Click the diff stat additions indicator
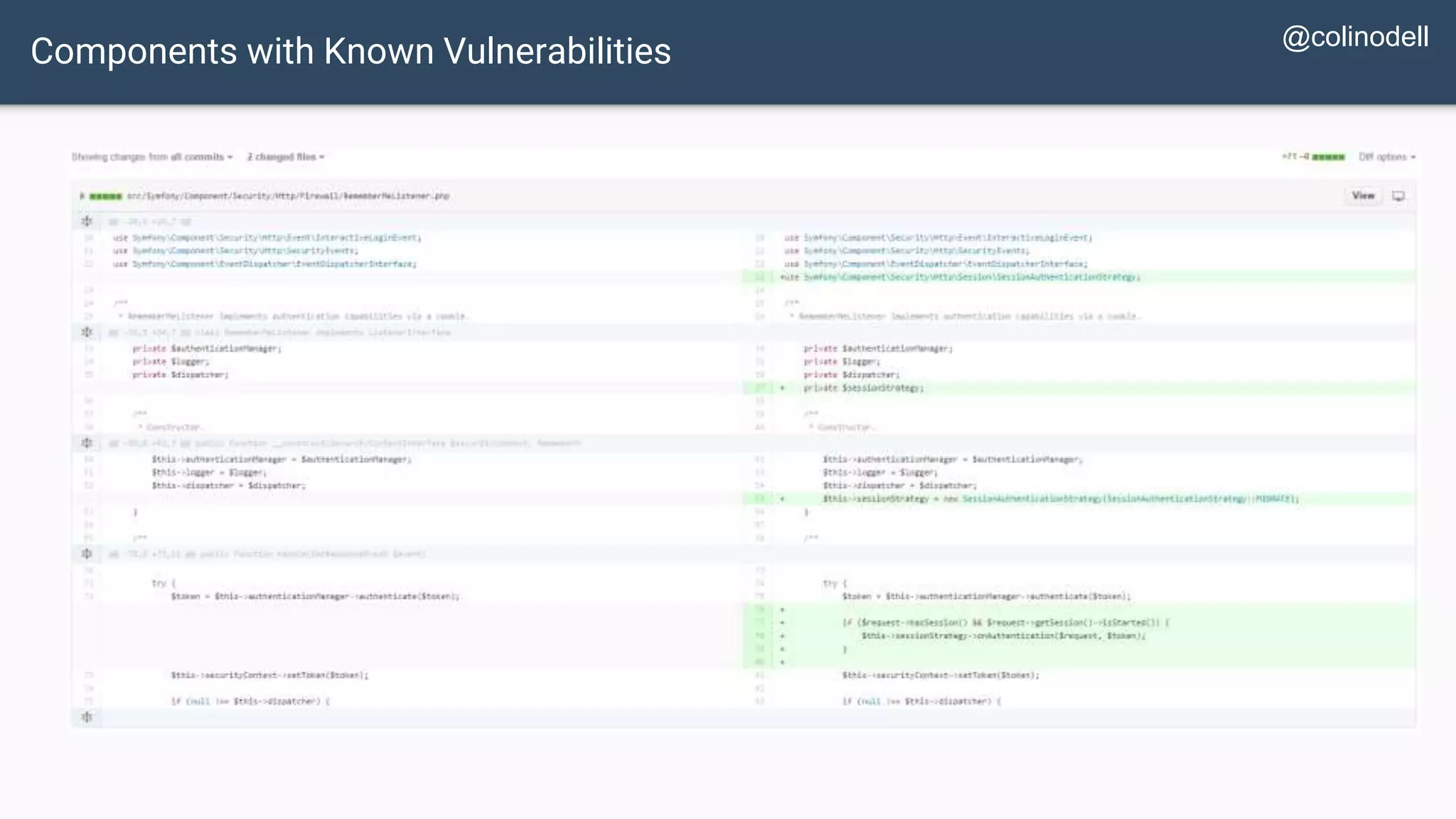Screen dimensions: 1456x819 (1314, 157)
